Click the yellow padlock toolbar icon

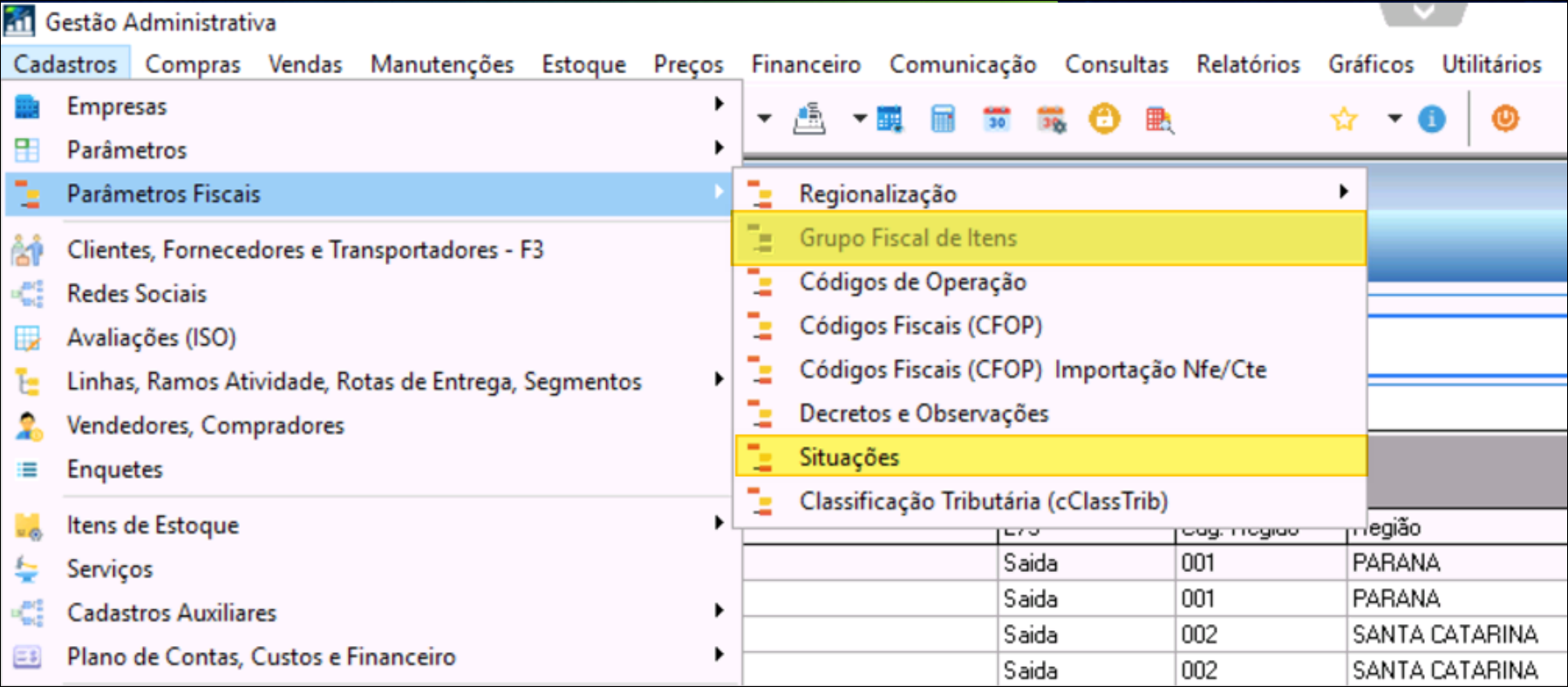tap(1104, 119)
